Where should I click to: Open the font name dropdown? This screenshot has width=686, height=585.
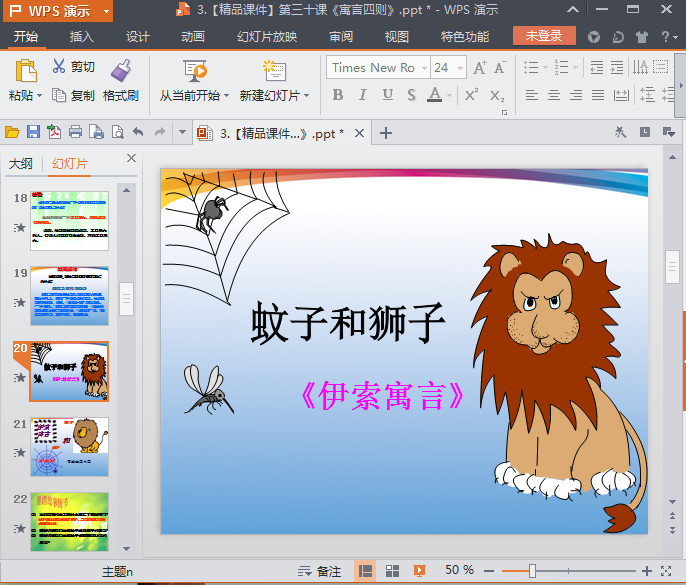click(424, 68)
